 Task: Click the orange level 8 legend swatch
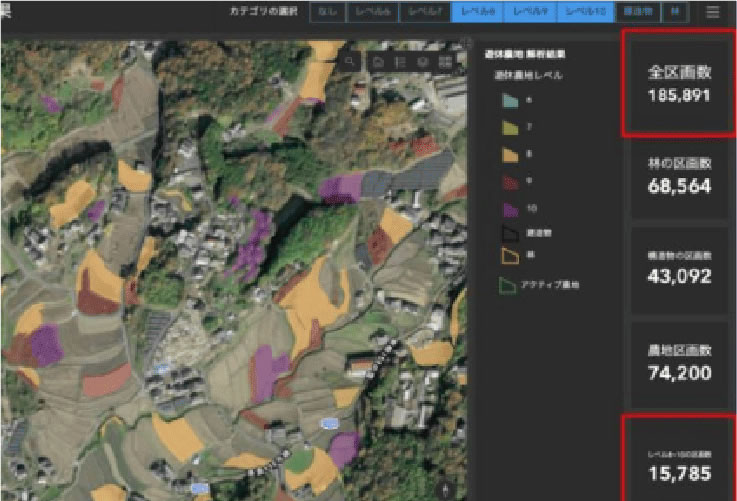508,154
